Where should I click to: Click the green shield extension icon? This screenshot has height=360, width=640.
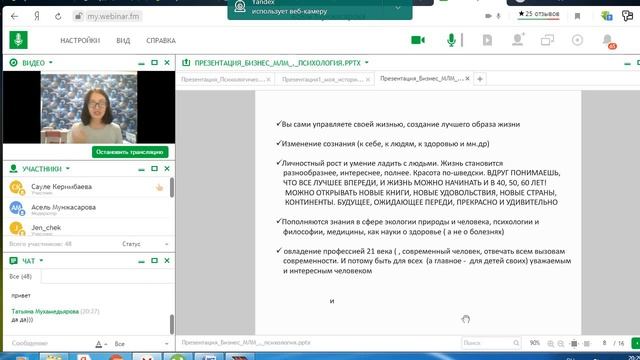pyautogui.click(x=607, y=16)
